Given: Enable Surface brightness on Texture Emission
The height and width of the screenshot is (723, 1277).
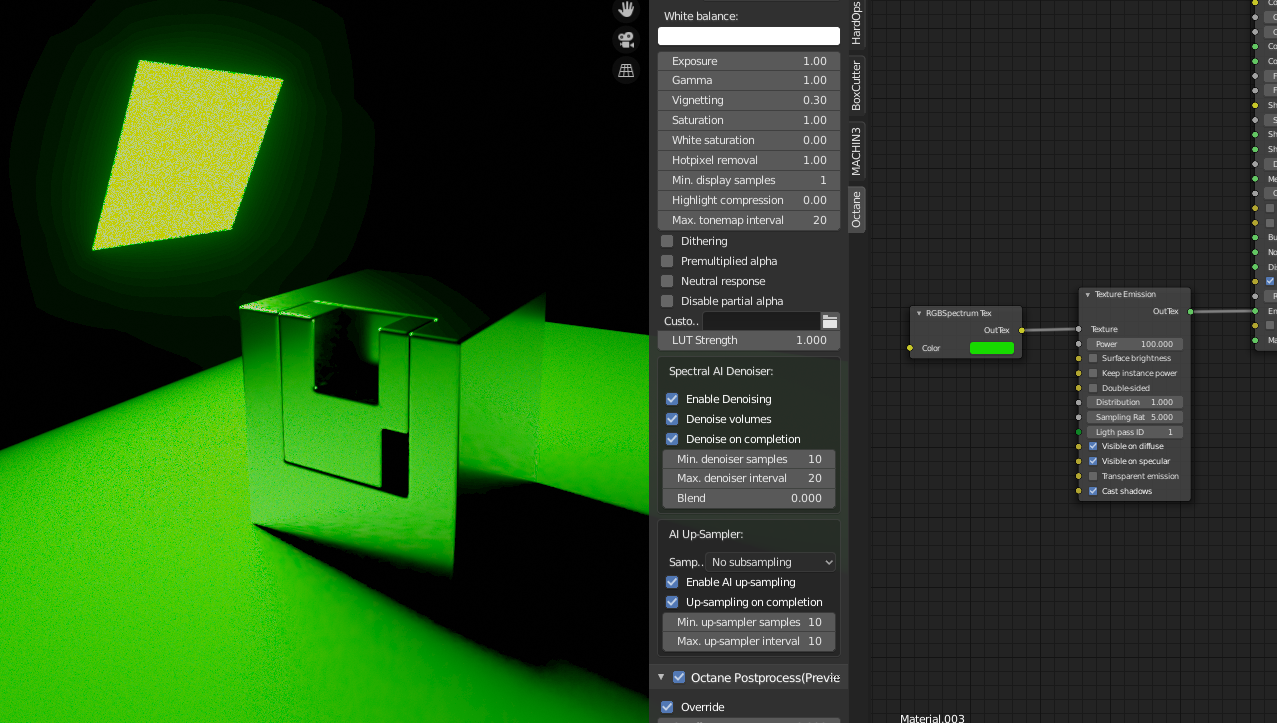Looking at the screenshot, I should [1093, 358].
